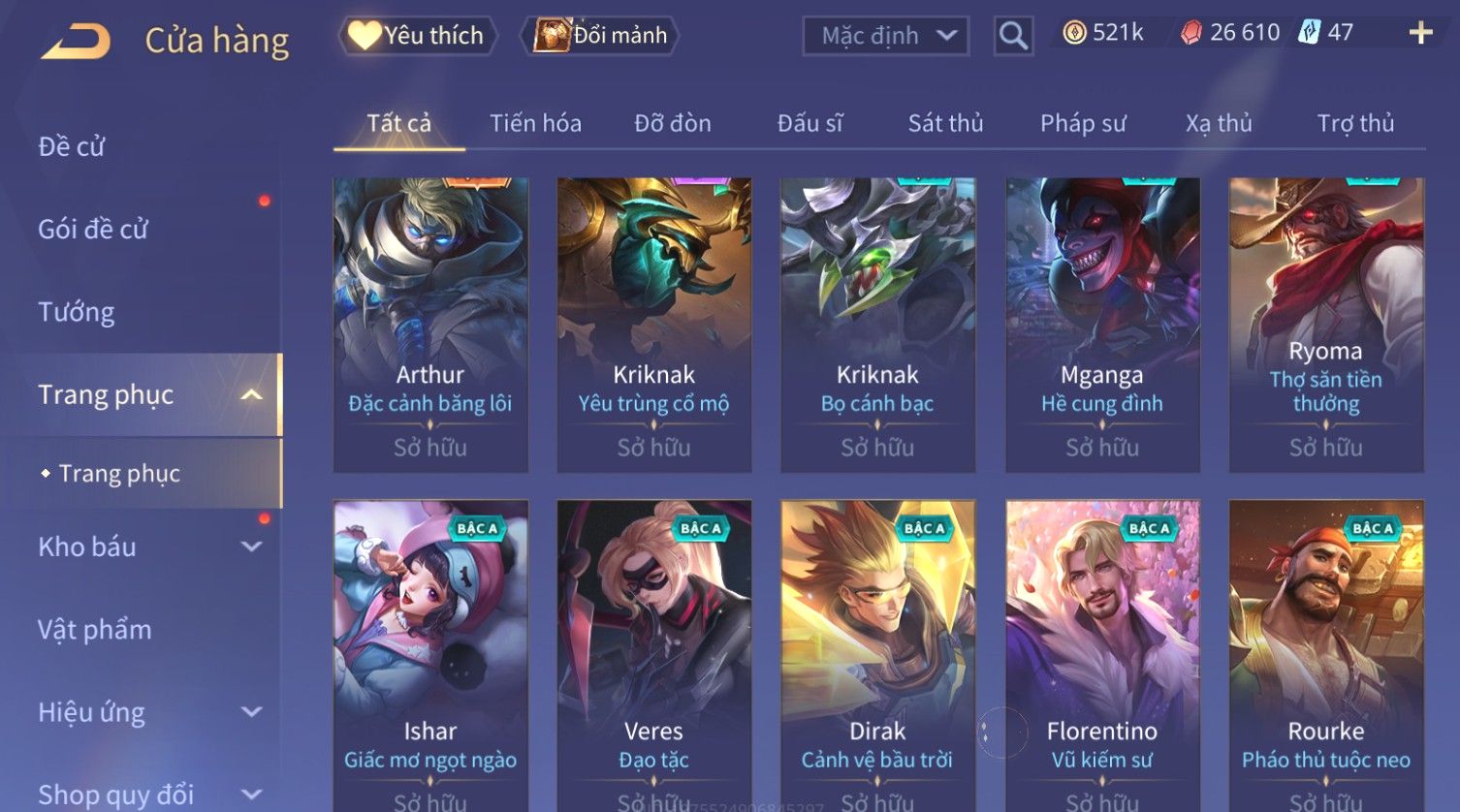Open the search magnifier icon
The image size is (1460, 812).
(x=1013, y=36)
